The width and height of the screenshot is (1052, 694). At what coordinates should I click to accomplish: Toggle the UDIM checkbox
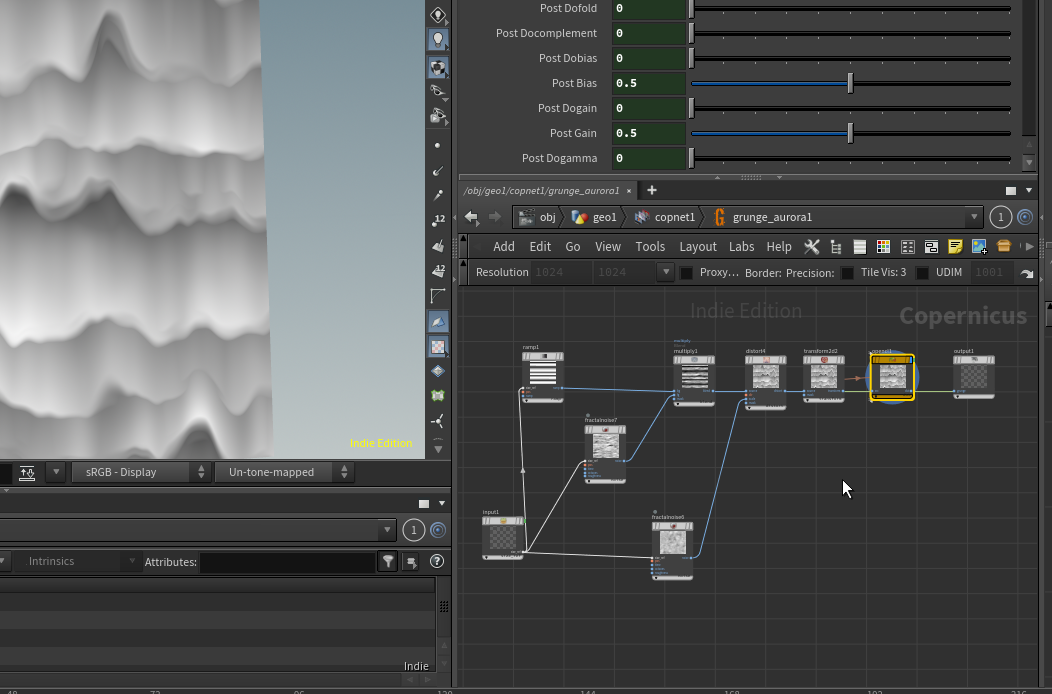point(923,273)
